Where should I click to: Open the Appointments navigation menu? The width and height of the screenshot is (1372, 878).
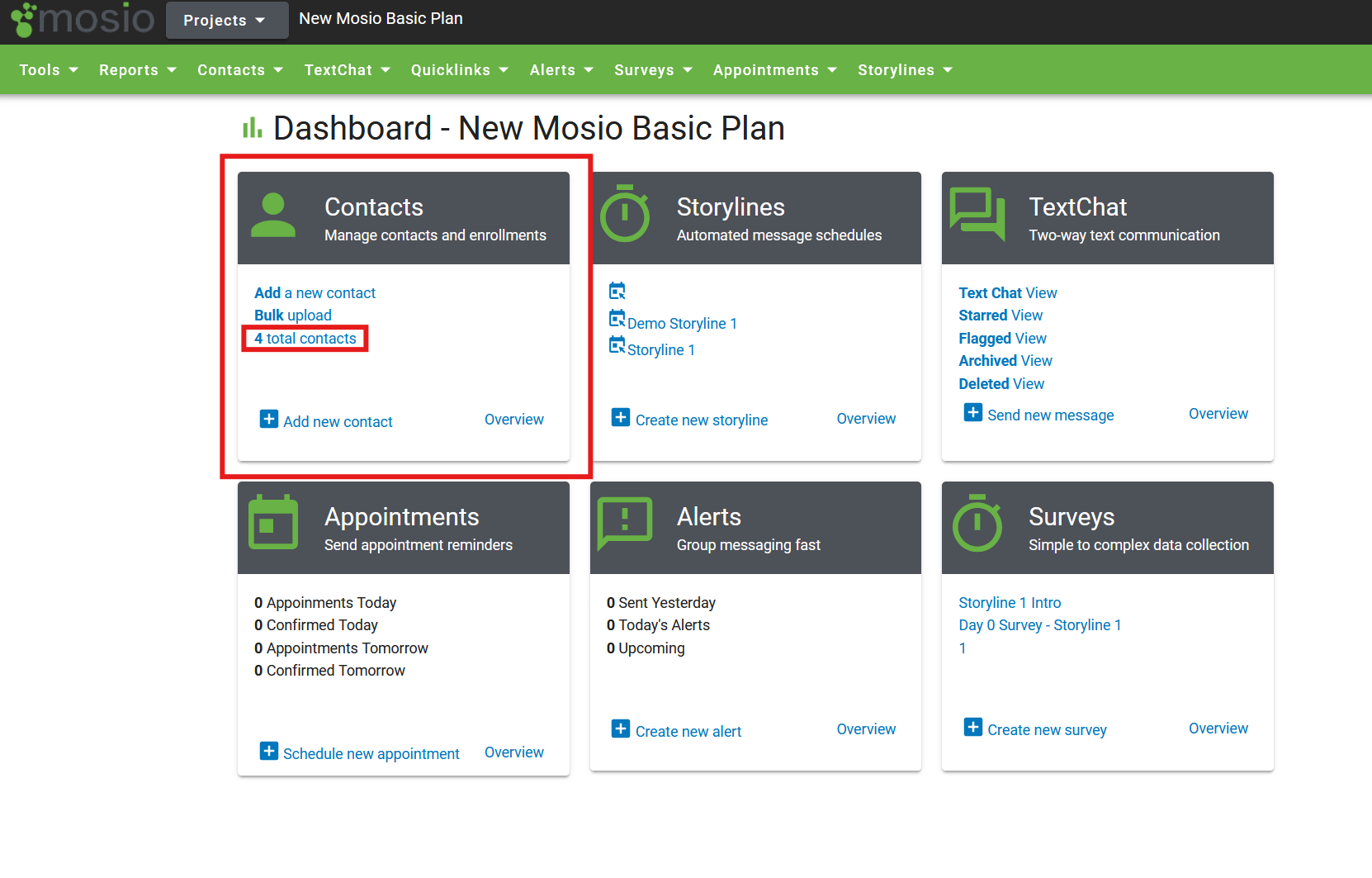(775, 70)
